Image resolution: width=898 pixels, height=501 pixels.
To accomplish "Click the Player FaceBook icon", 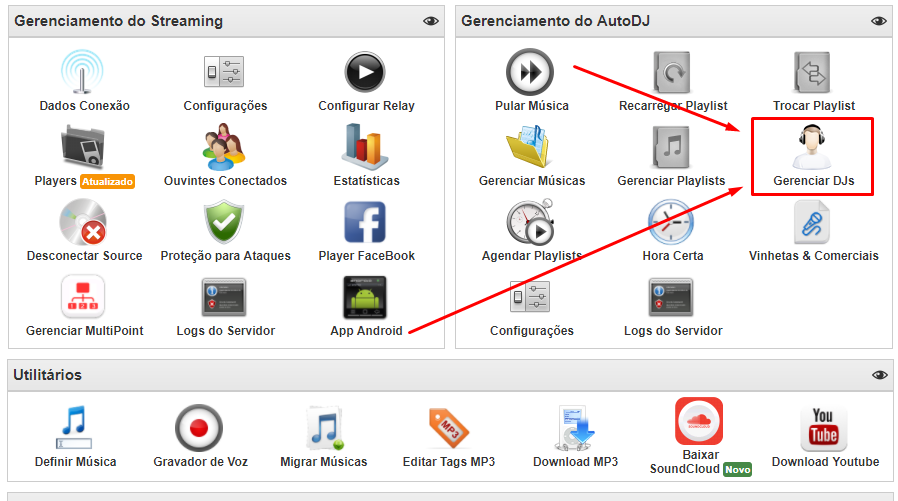I will (366, 222).
